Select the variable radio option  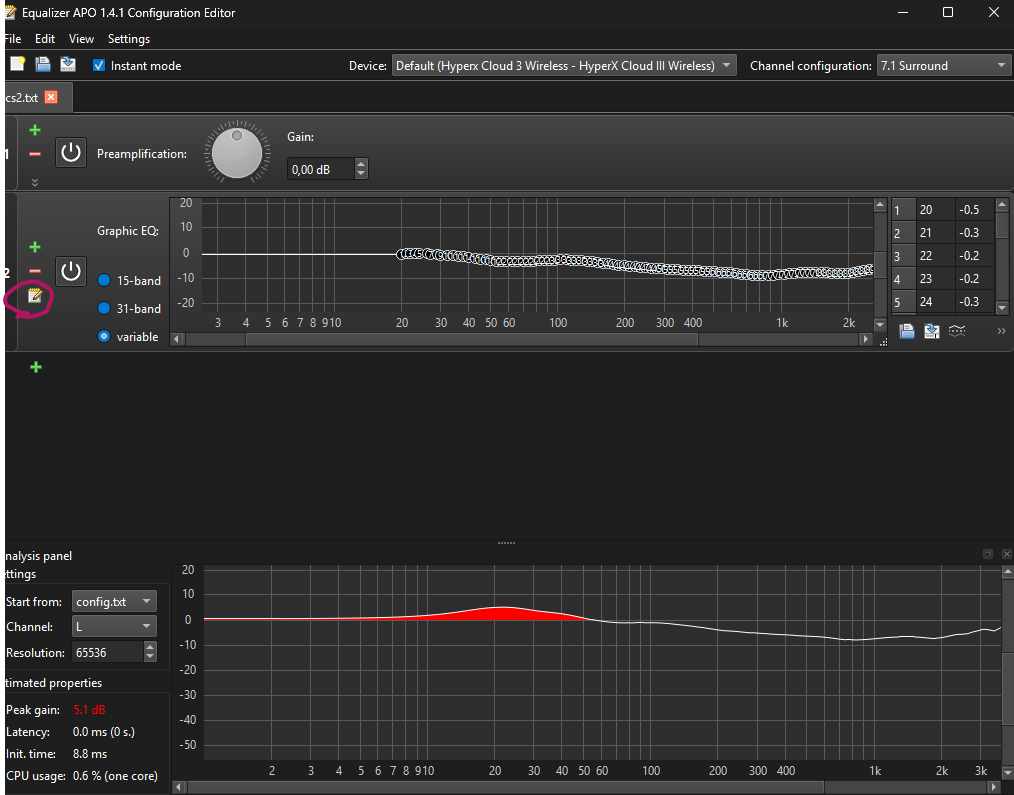tap(103, 336)
